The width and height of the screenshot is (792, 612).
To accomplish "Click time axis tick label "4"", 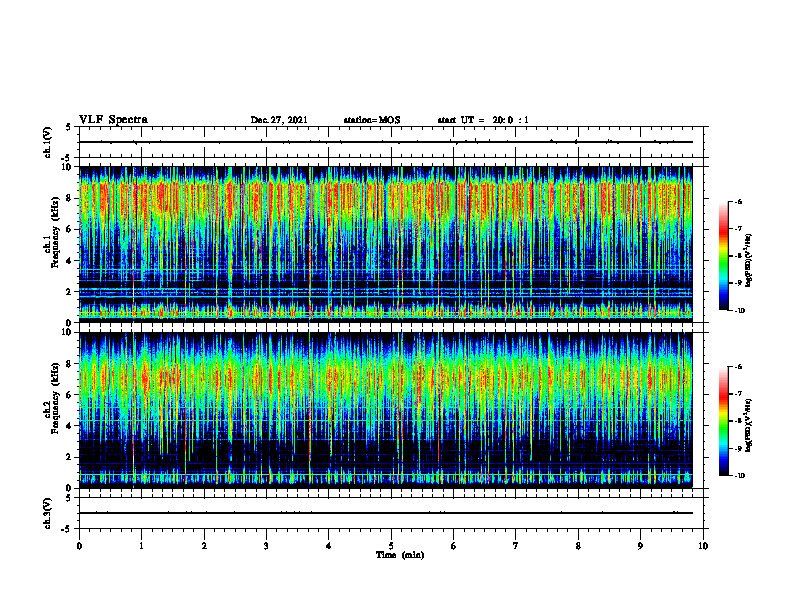I will coord(329,546).
